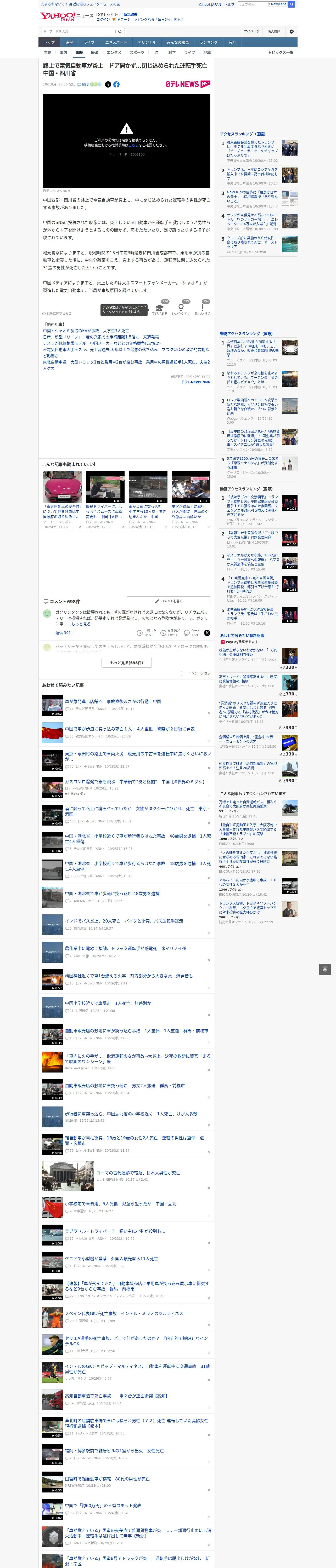Share the article on X
The height and width of the screenshot is (1568, 336).
pos(108,85)
